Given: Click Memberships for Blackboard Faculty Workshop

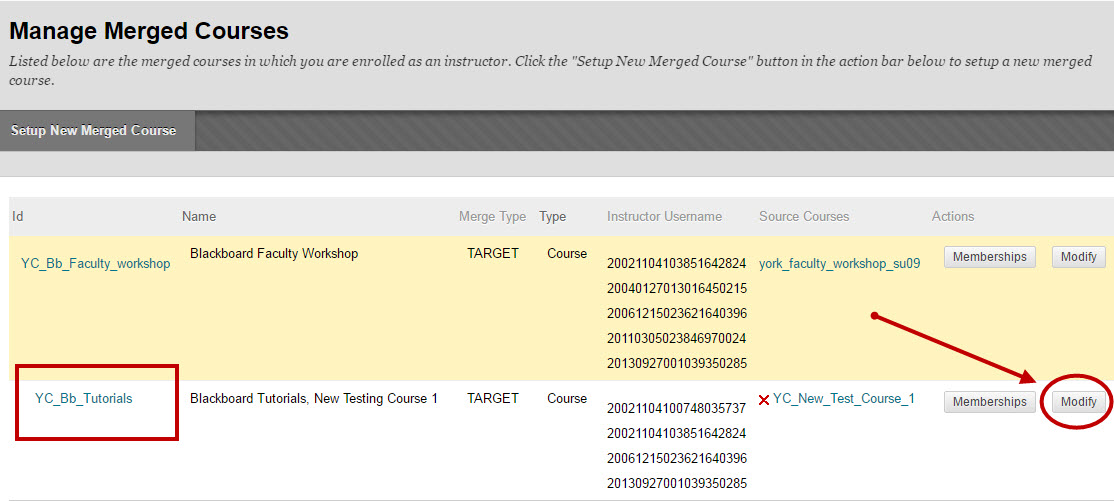Looking at the screenshot, I should (989, 257).
